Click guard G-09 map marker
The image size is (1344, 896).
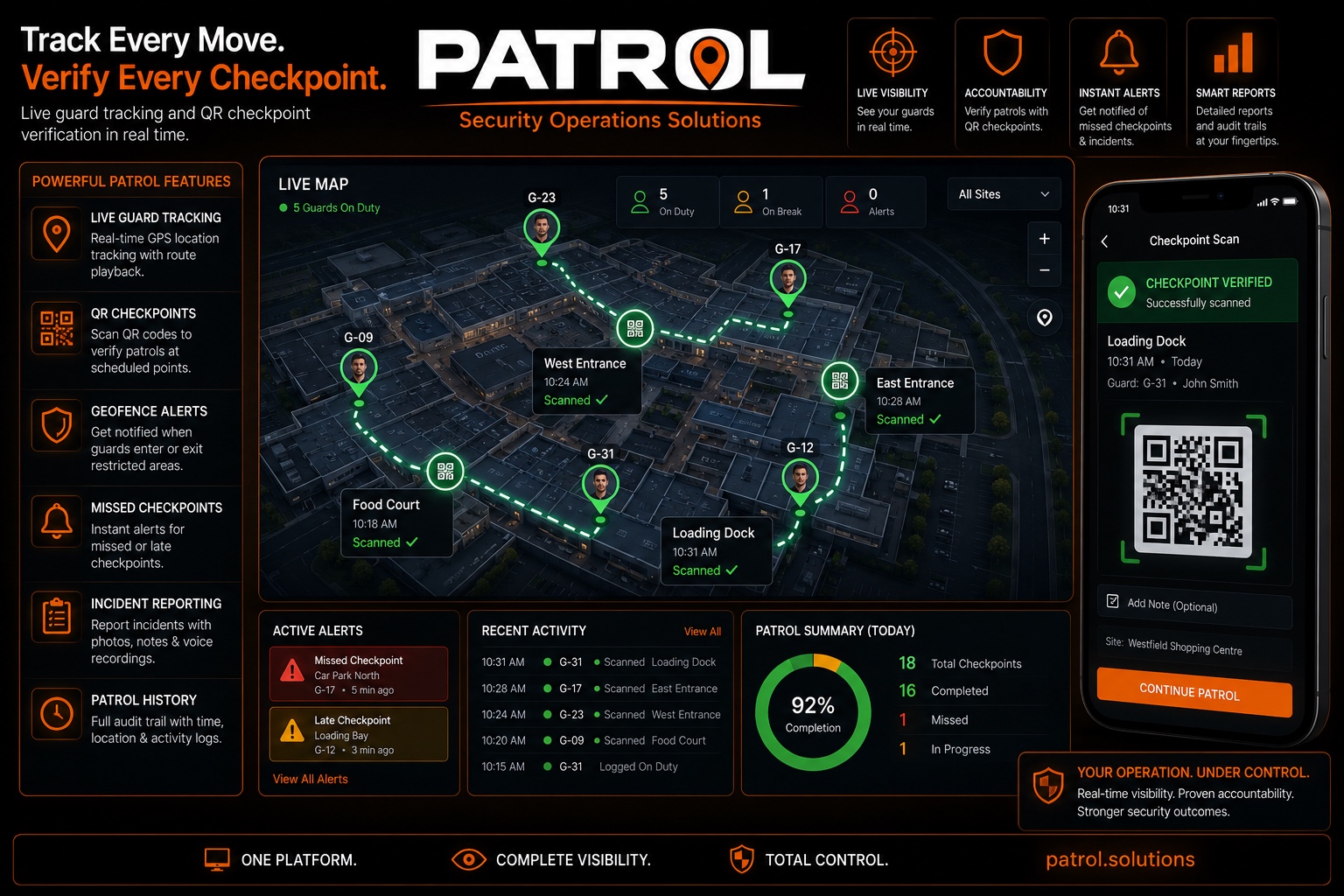[359, 372]
